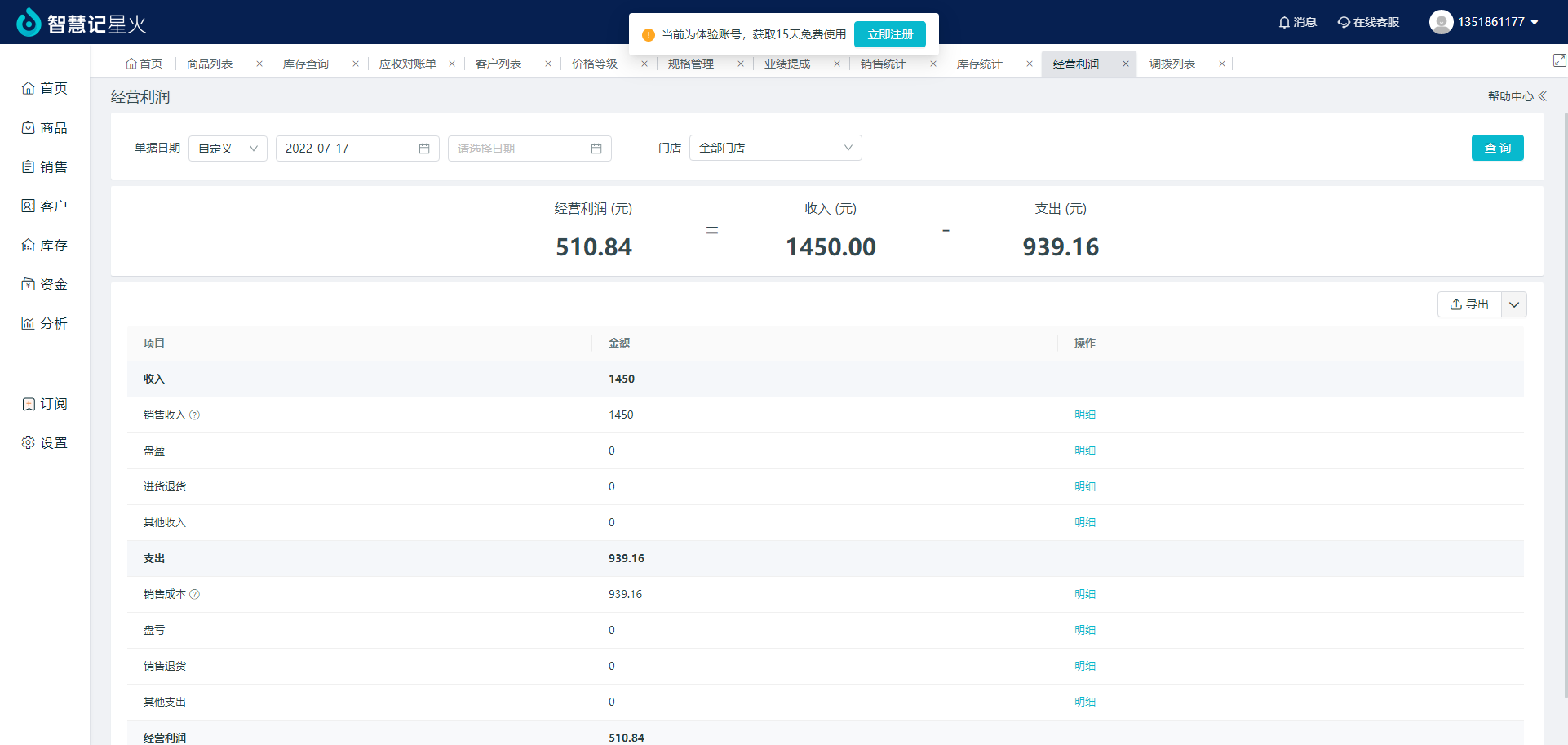Open 分析 menu in sidebar
The image size is (1568, 745).
coord(45,323)
